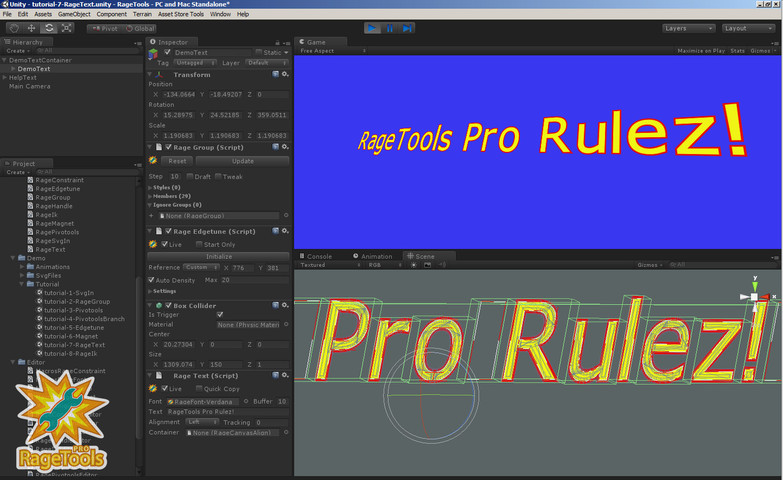Viewport: 783px width, 480px height.
Task: Click the Reset button
Action: (177, 161)
